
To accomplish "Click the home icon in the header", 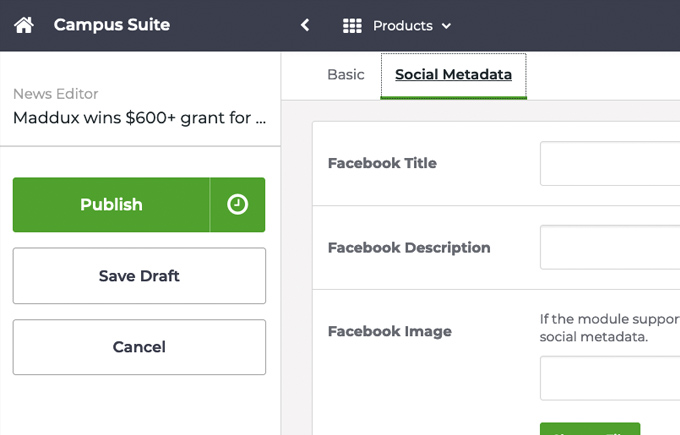I will [24, 25].
